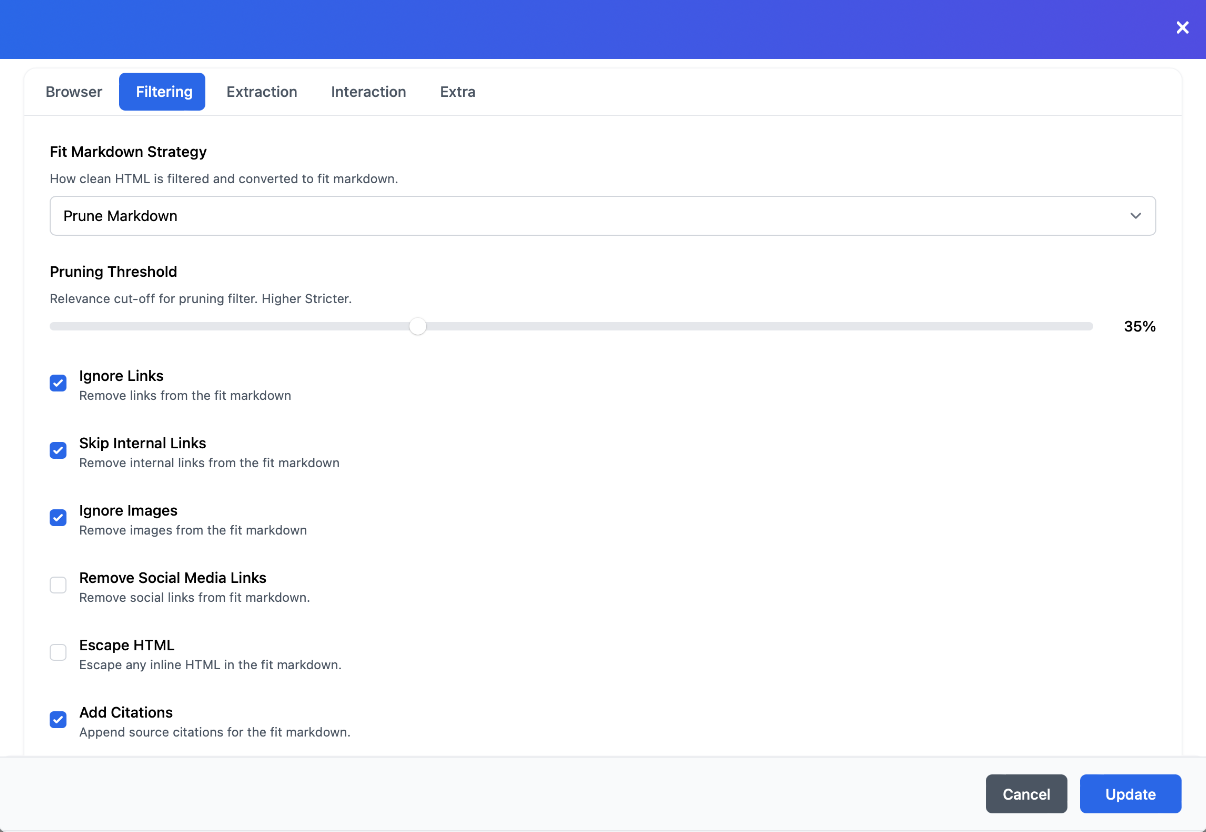Go to the Interaction tab

click(369, 92)
